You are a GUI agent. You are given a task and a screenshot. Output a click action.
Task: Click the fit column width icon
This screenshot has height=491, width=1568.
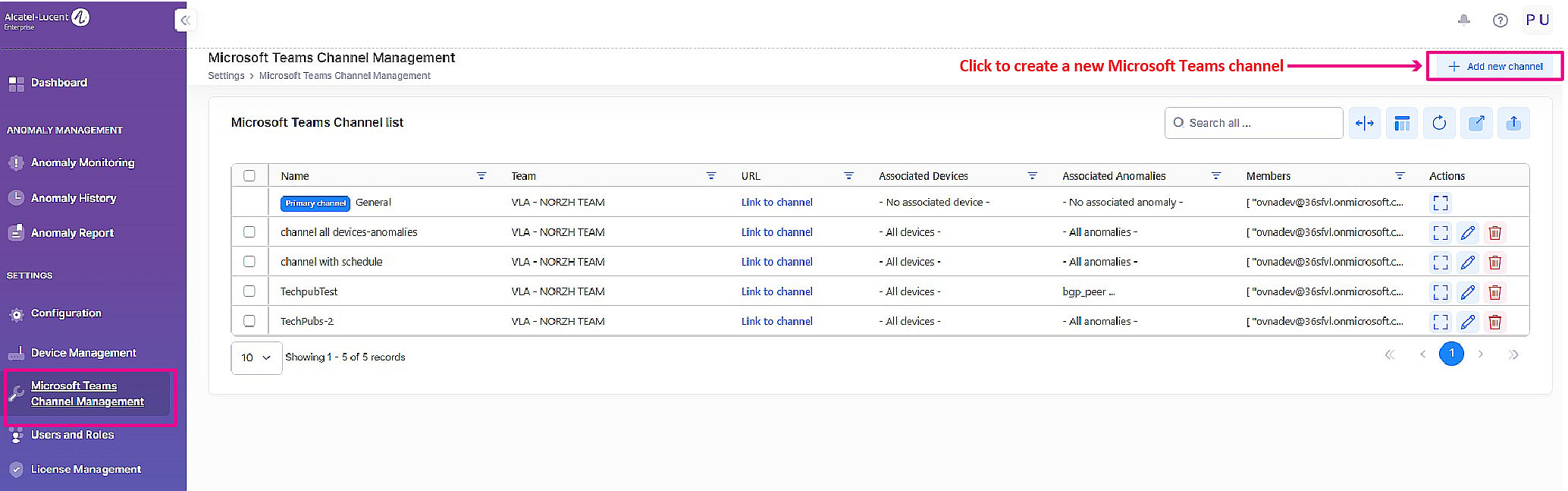click(1364, 123)
